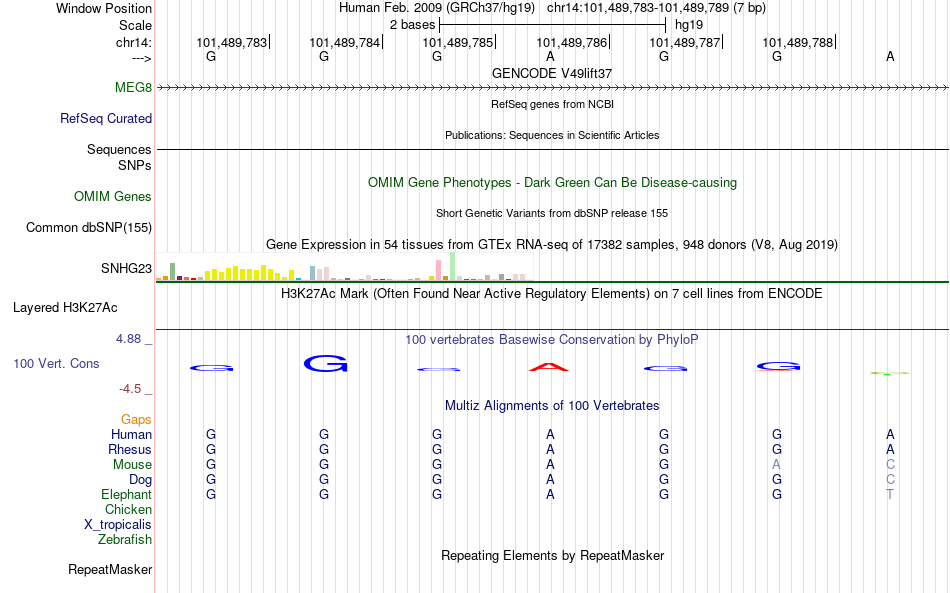
Task: Click Publications: Sequences in Scientific Articles title
Action: coord(552,136)
